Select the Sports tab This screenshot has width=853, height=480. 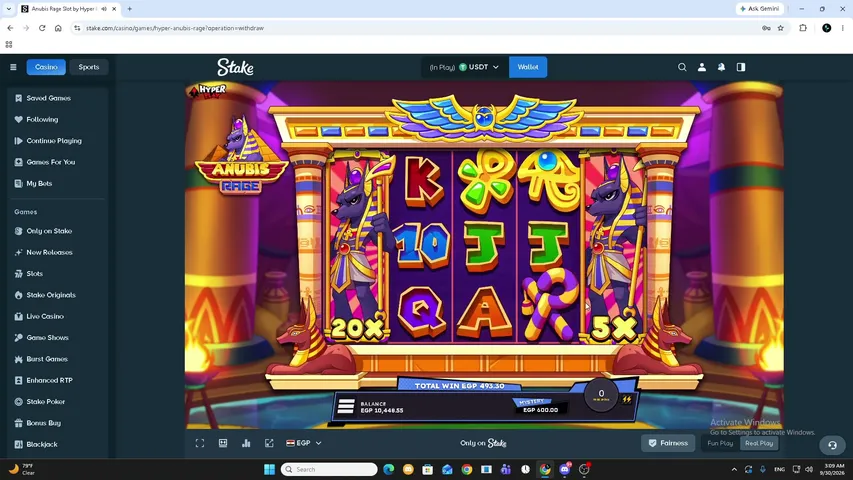pyautogui.click(x=89, y=67)
